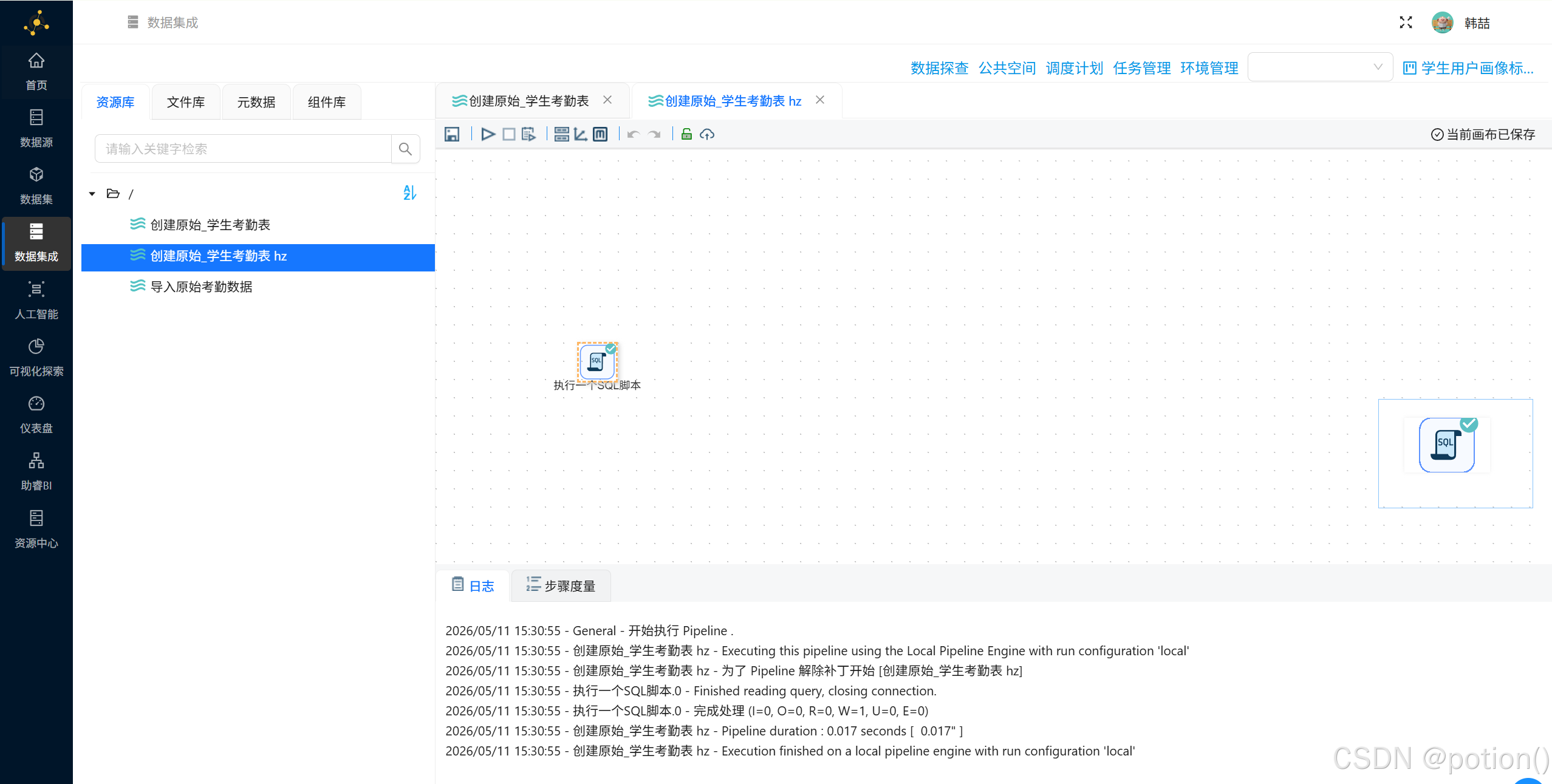Image resolution: width=1552 pixels, height=784 pixels.
Task: Sort the resource tree with the A-Z icon
Action: point(410,193)
